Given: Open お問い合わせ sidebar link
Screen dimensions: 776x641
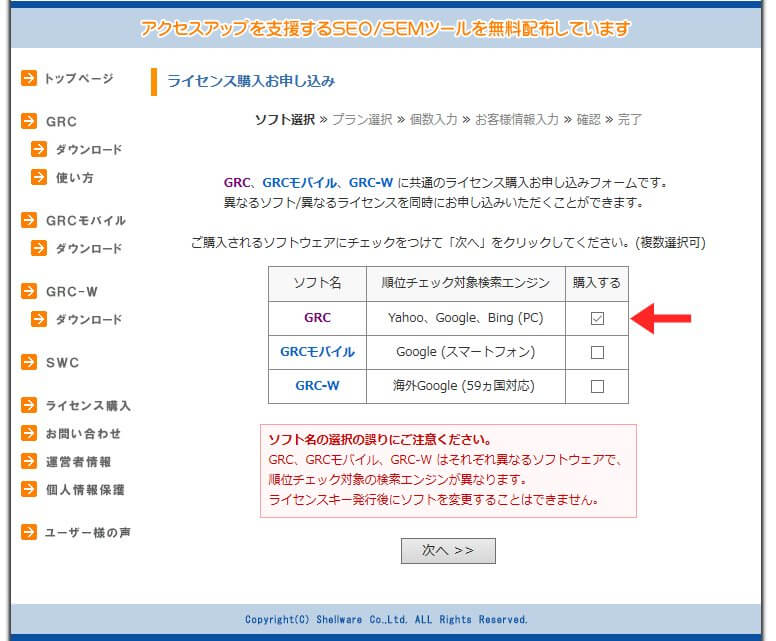Looking at the screenshot, I should [83, 434].
